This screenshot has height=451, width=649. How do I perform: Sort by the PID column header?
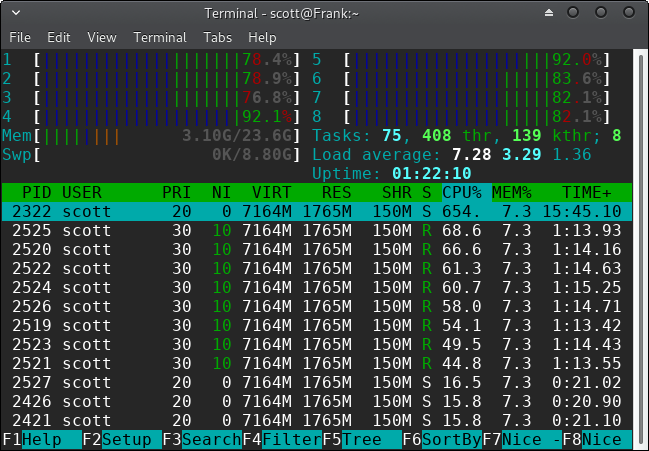36,193
